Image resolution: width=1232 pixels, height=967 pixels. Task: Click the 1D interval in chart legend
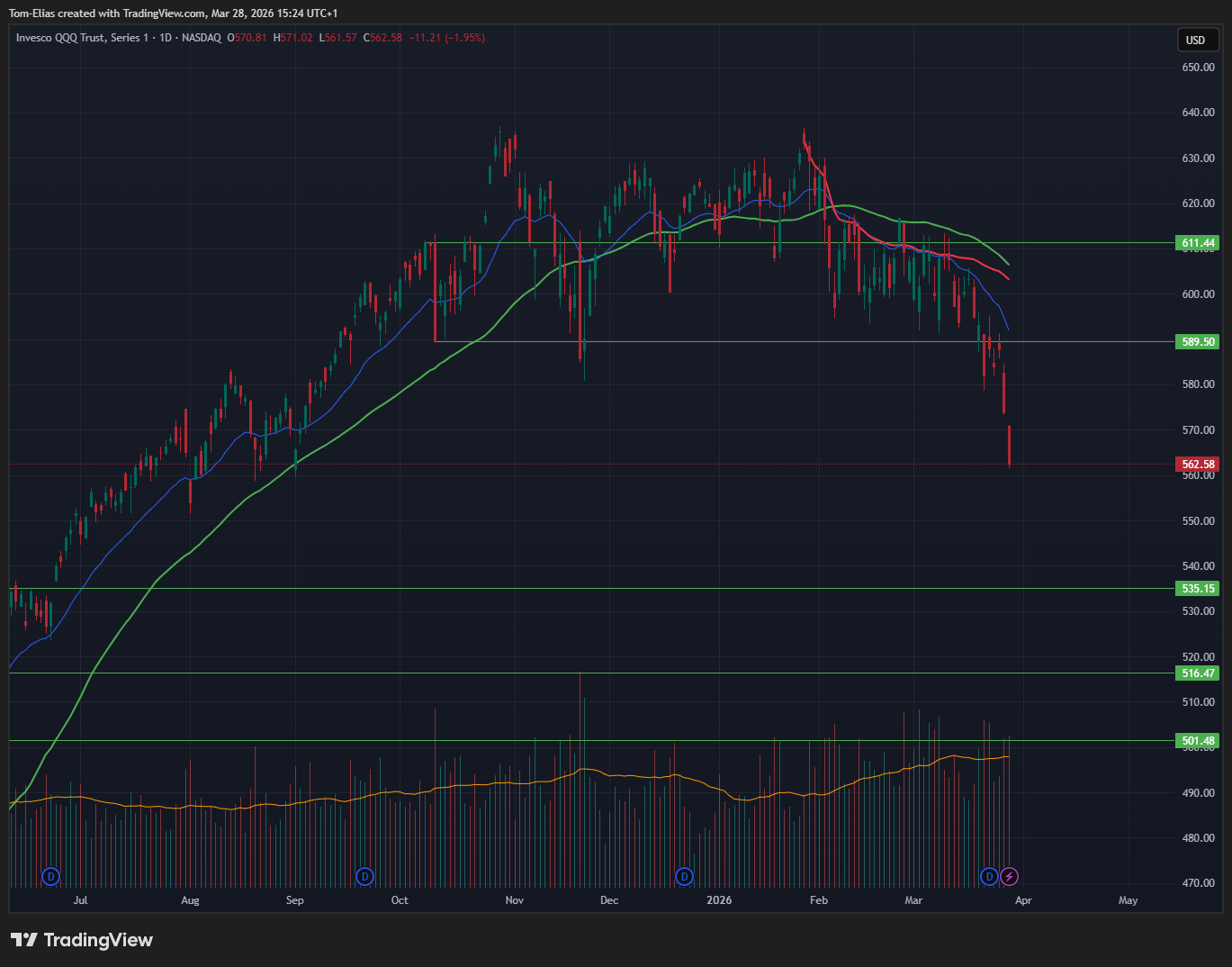point(166,38)
